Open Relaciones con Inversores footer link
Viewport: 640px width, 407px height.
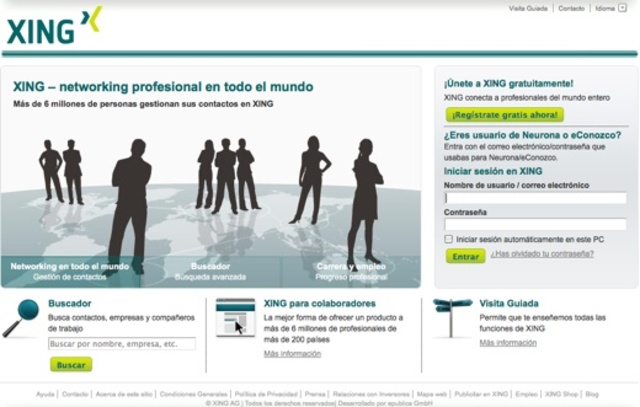tap(371, 394)
